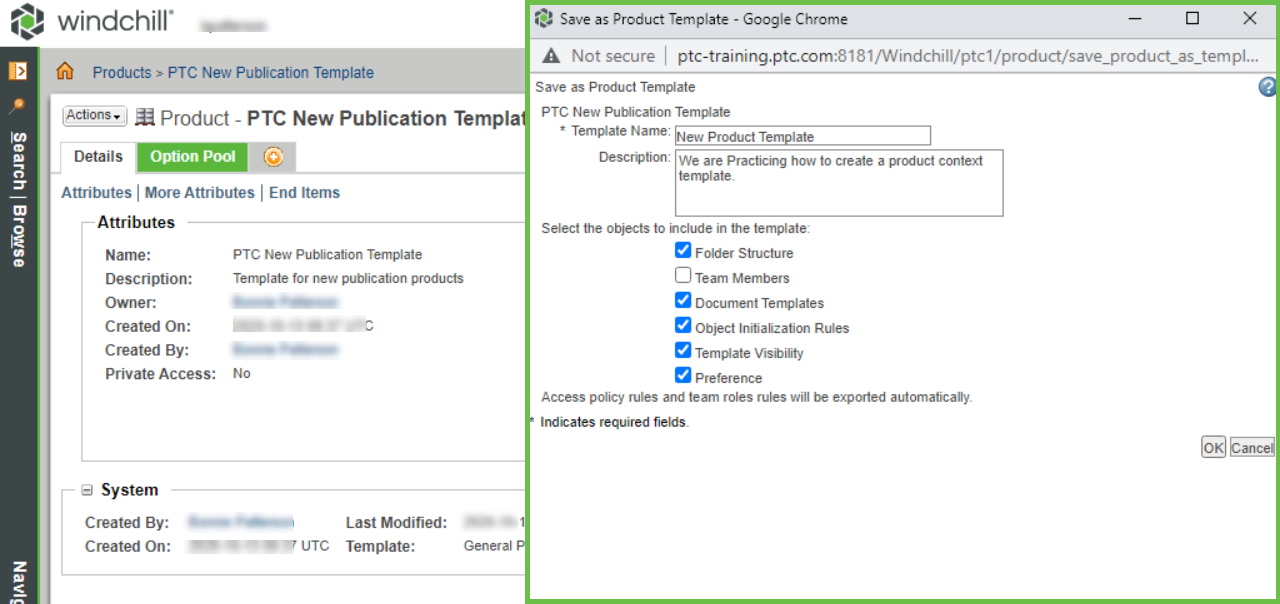
Task: Click the Name value 'PTC New Publication Template'
Action: click(327, 255)
